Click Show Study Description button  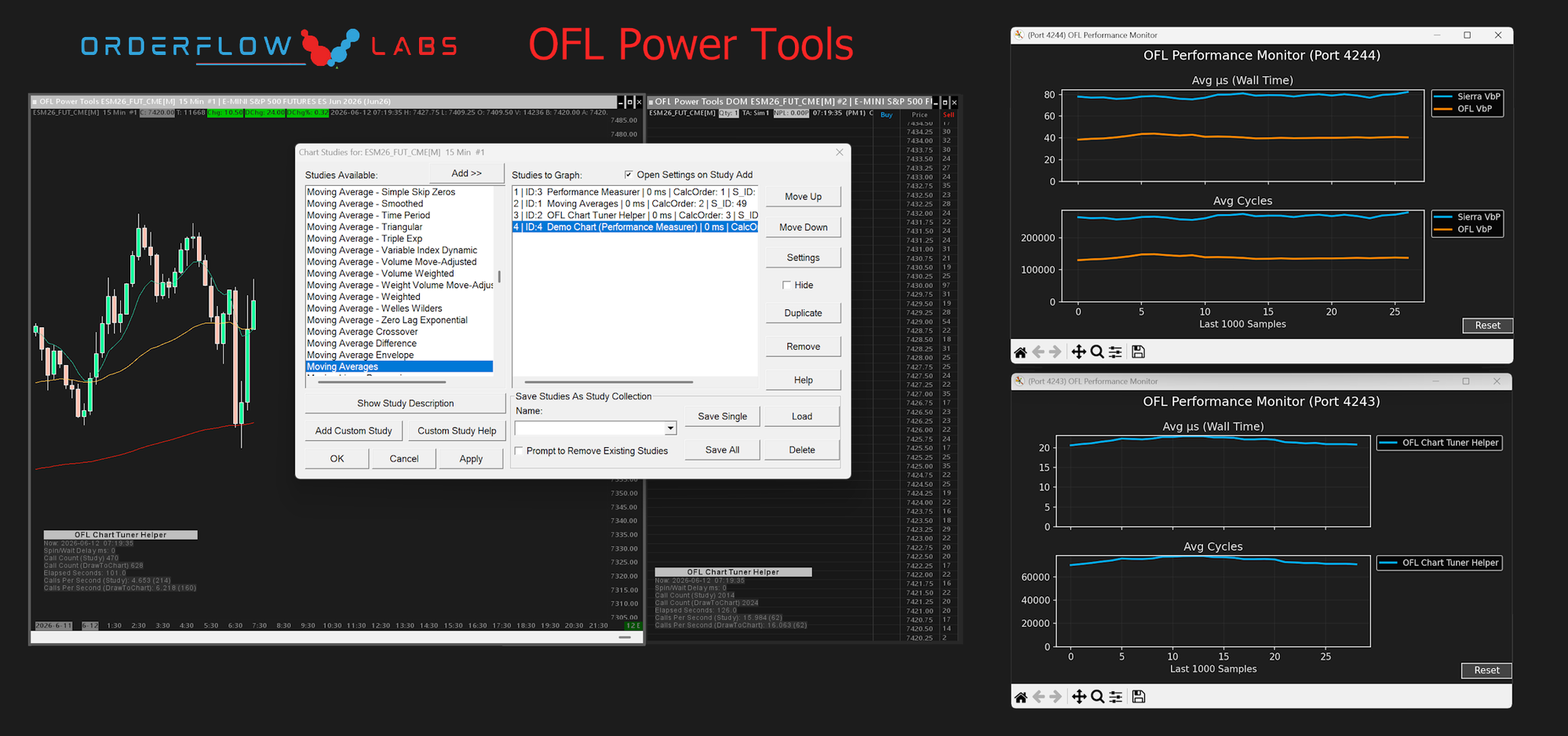click(405, 403)
